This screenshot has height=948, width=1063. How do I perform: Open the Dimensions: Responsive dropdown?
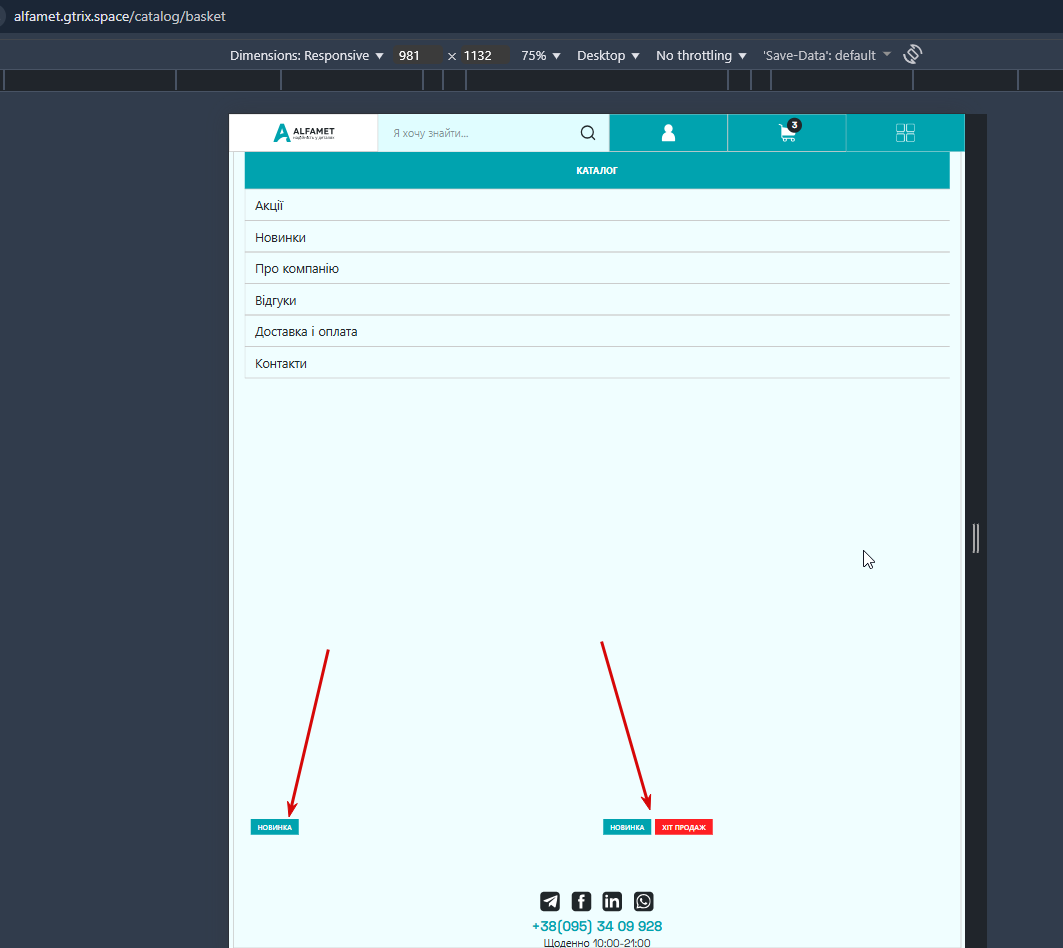306,56
